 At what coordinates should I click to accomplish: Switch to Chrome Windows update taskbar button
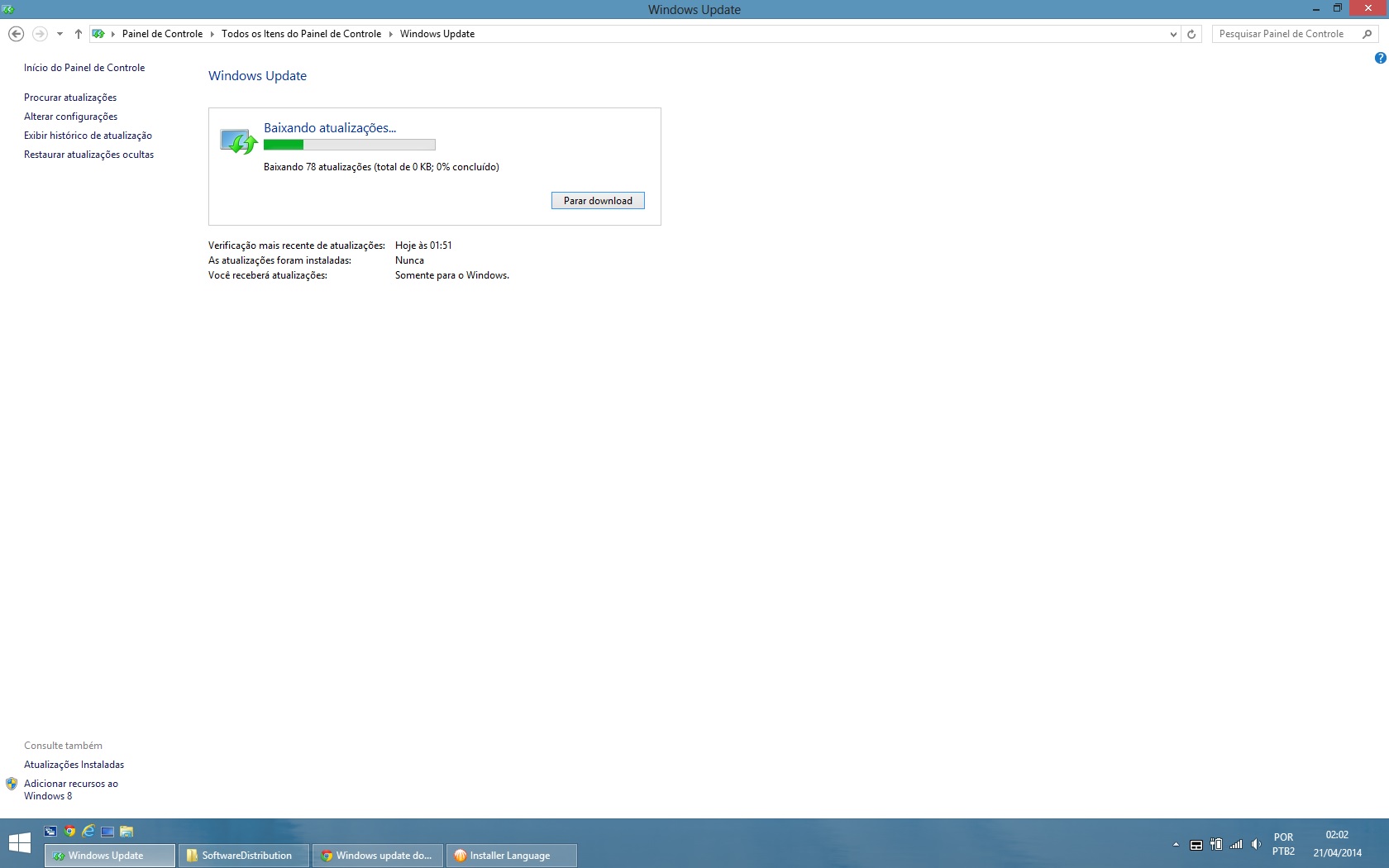378,856
